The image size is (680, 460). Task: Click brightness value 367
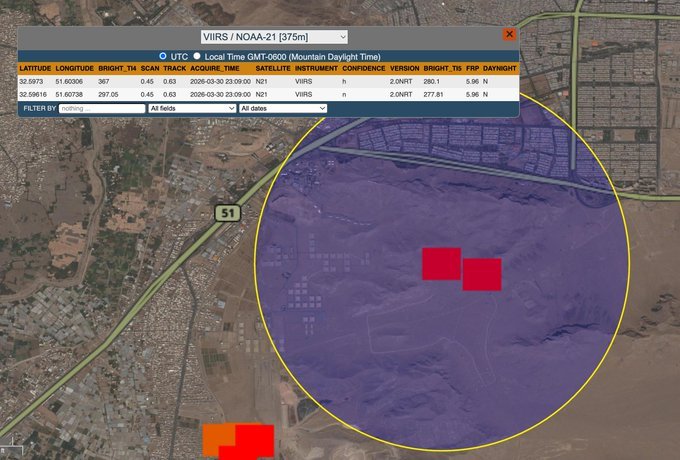104,82
